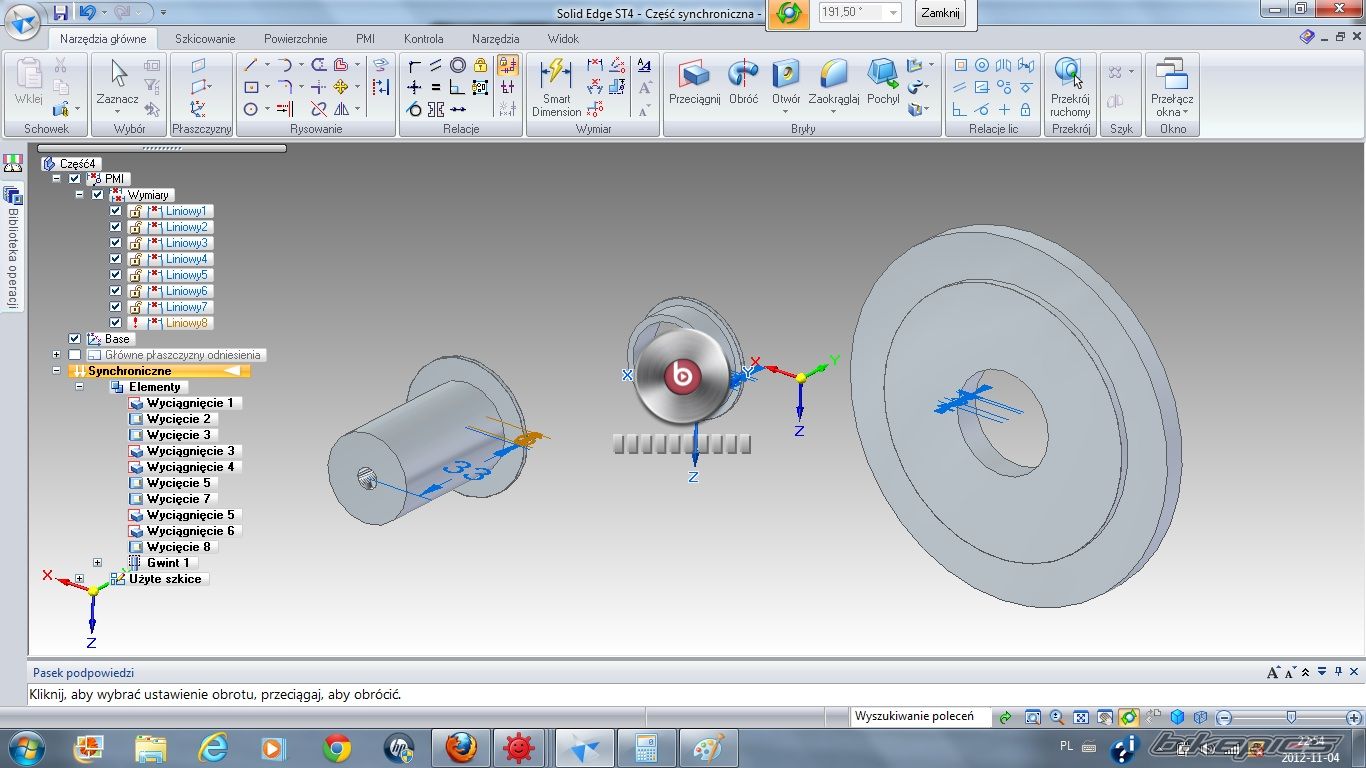Screen dimensions: 1366x768
Task: Save the document from quick access toolbar
Action: (61, 13)
